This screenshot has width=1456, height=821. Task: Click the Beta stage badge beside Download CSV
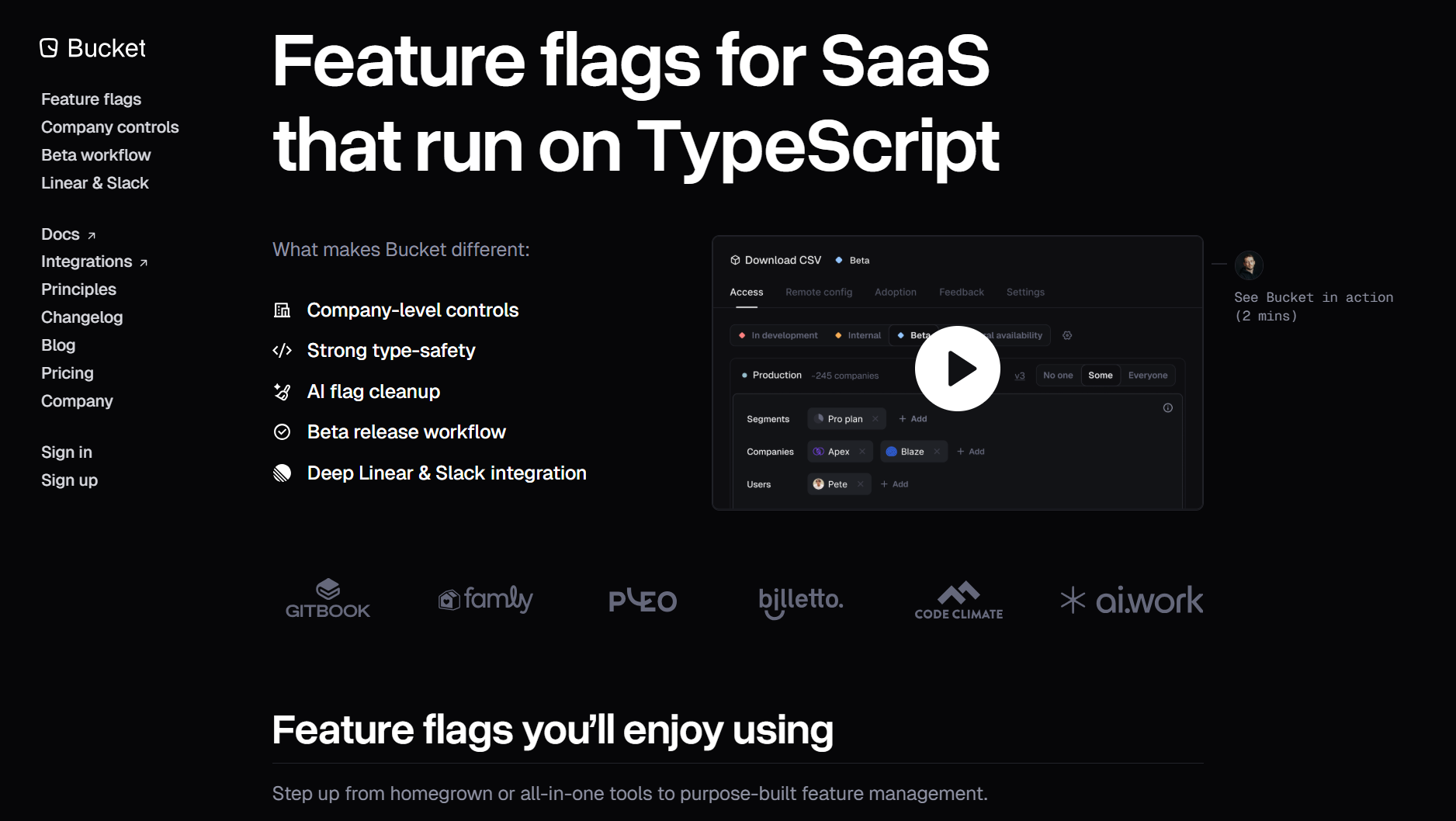pos(852,260)
